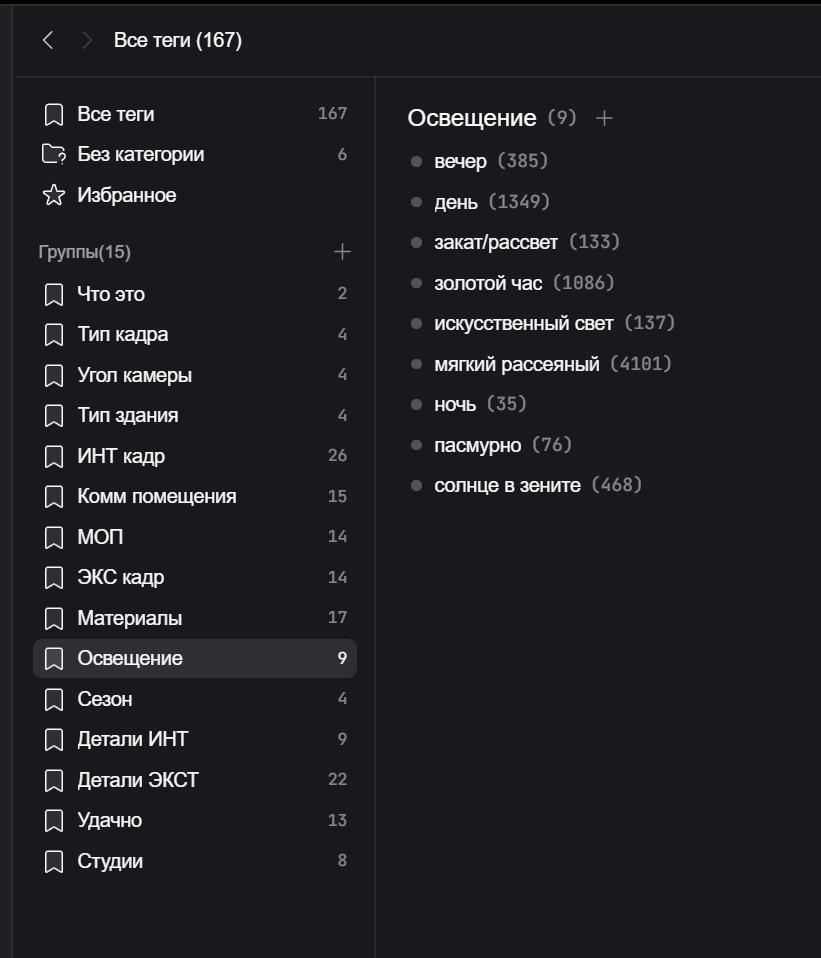Click the bookmark icon beside Студии
Viewport: 821px width, 958px height.
tap(54, 861)
